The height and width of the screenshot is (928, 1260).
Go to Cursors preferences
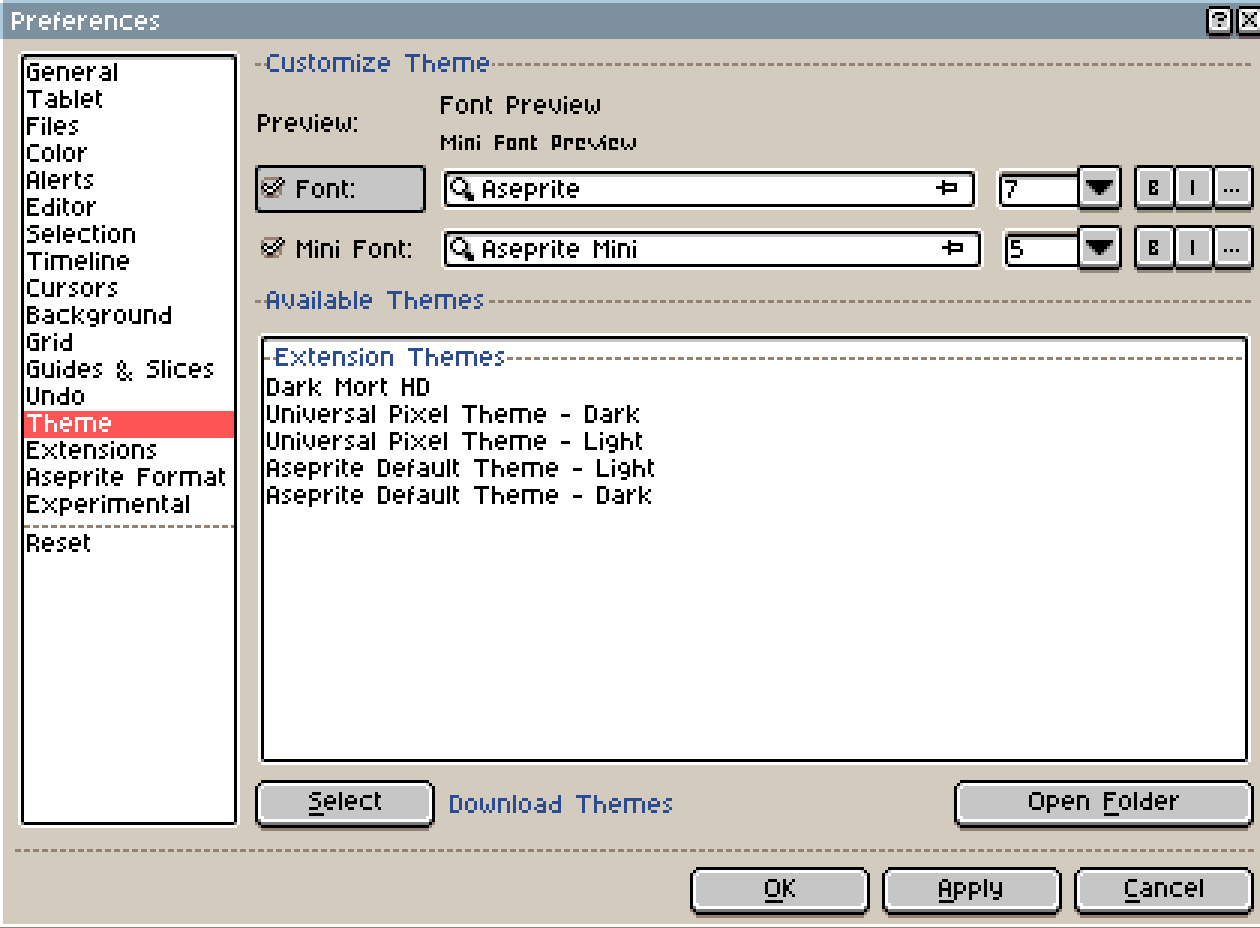[129, 288]
